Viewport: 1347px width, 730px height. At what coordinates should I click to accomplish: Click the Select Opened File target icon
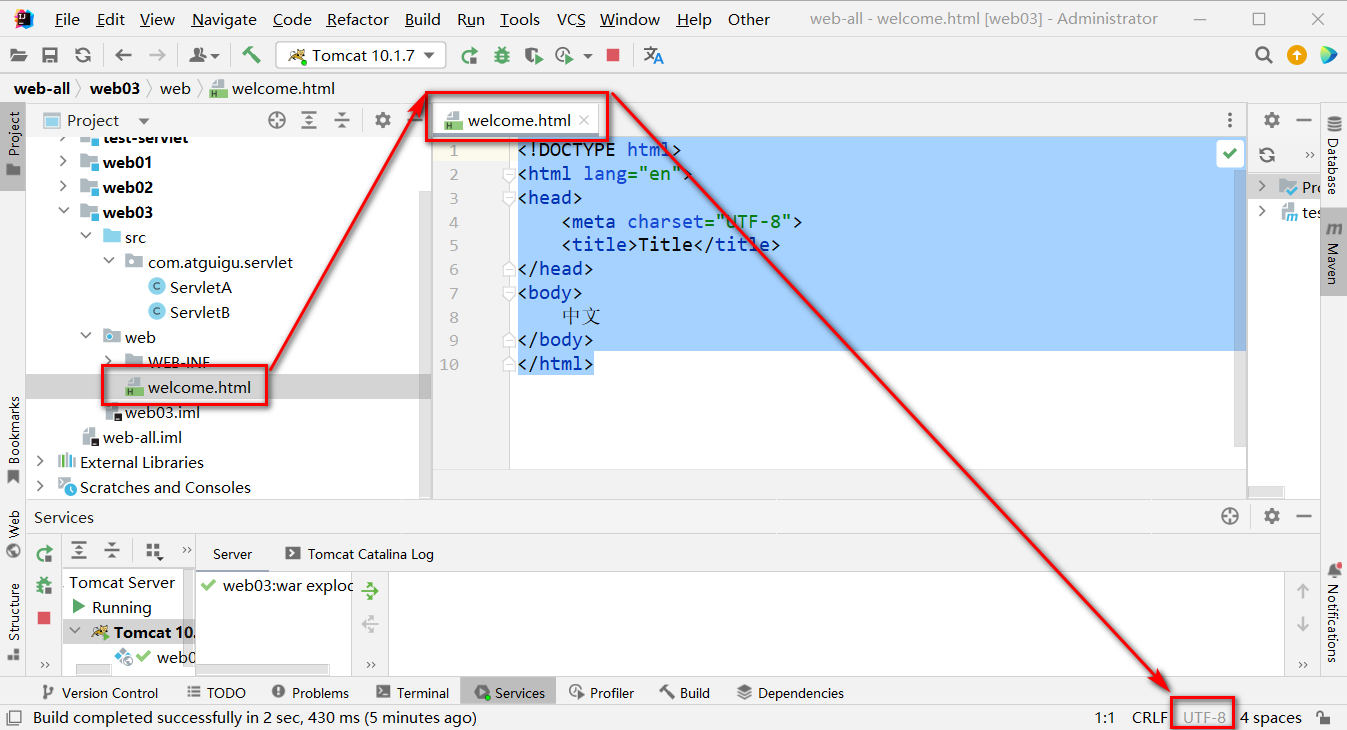(277, 121)
